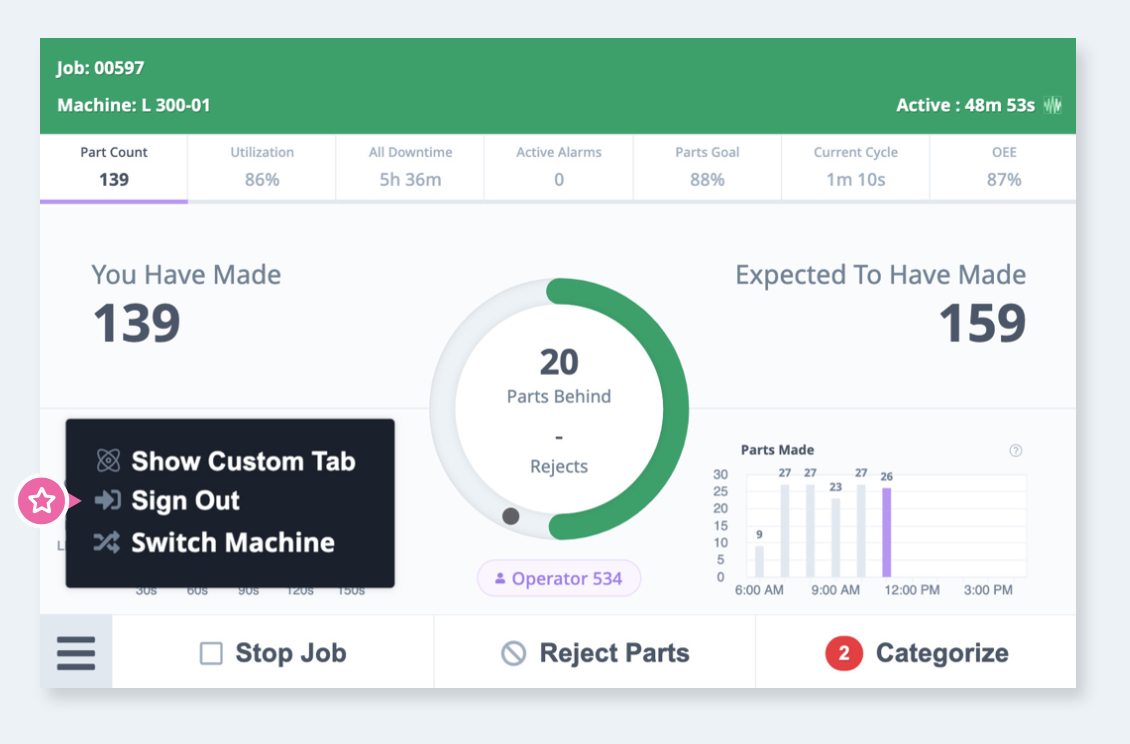This screenshot has height=744, width=1130.
Task: Select Show Custom Tab menu entry
Action: [243, 461]
